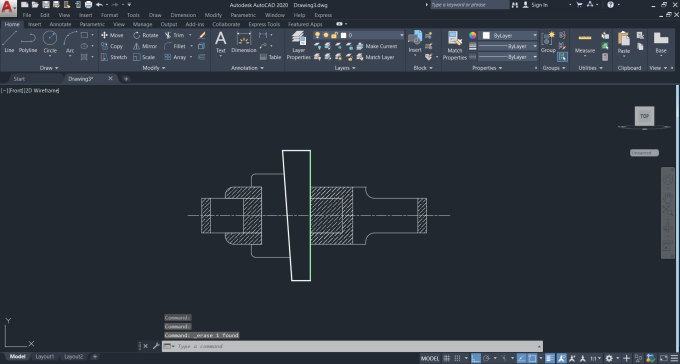
Task: Select the Text annotation tool
Action: (221, 42)
